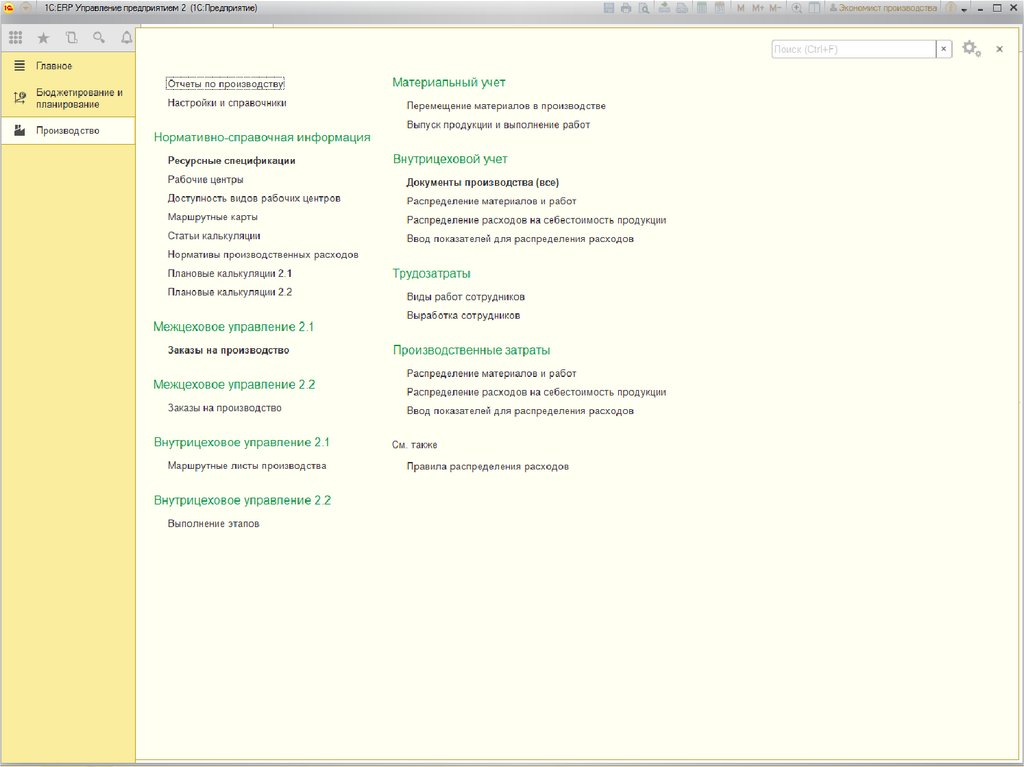Open navigation settings via the gear icon
This screenshot has height=767, width=1024.
tap(969, 48)
